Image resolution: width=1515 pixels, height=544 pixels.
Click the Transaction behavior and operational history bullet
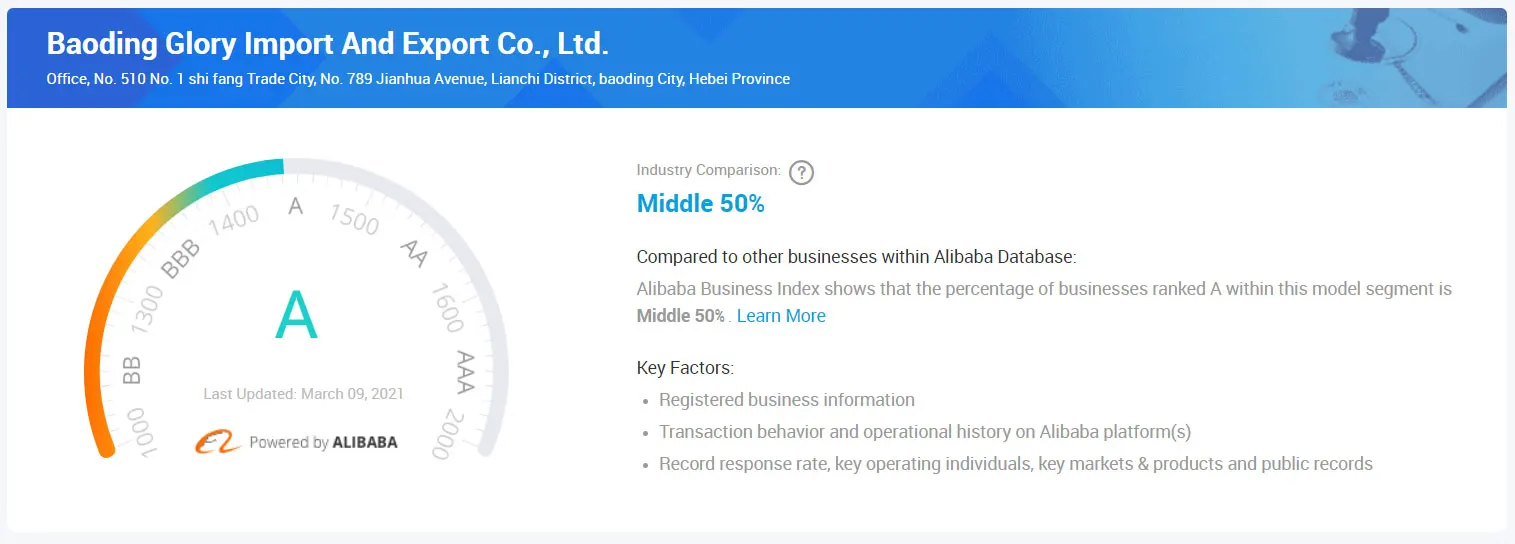tap(925, 432)
